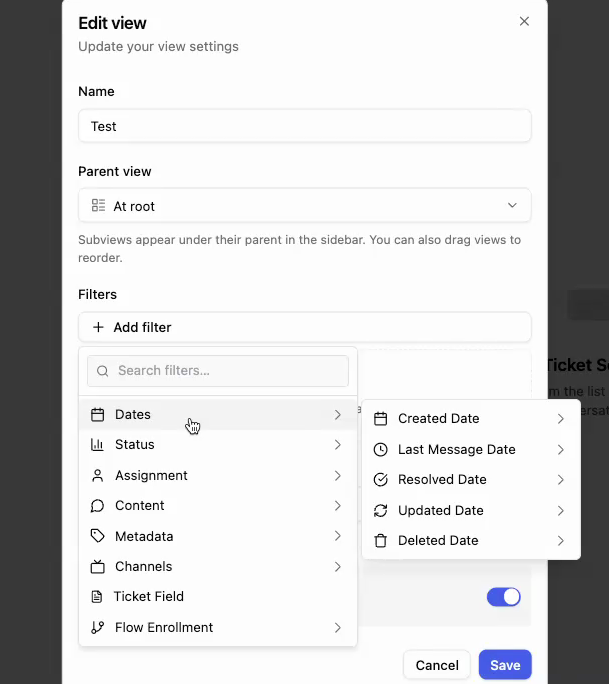The width and height of the screenshot is (609, 684).
Task: Select Last Message Date filter
Action: click(x=456, y=450)
